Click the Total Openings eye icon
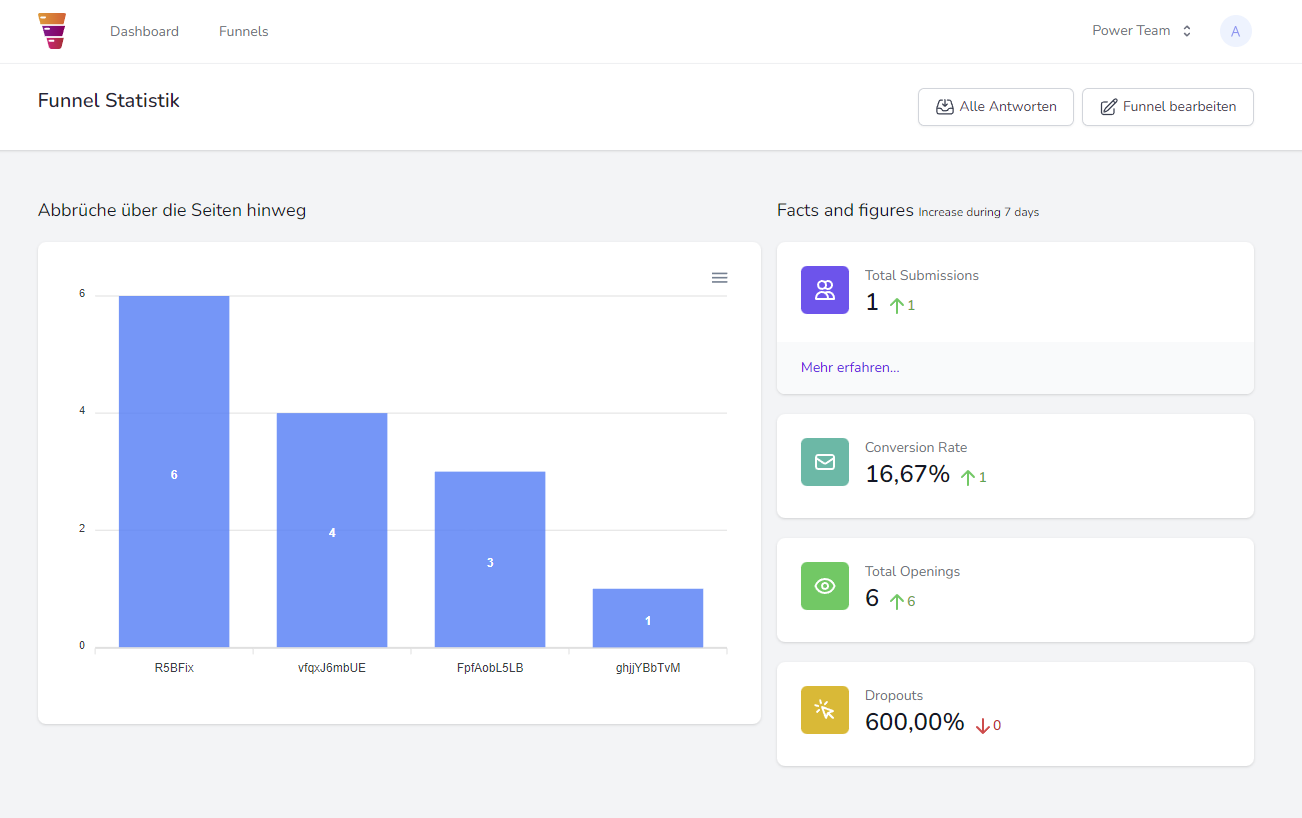The height and width of the screenshot is (818, 1302). 825,586
